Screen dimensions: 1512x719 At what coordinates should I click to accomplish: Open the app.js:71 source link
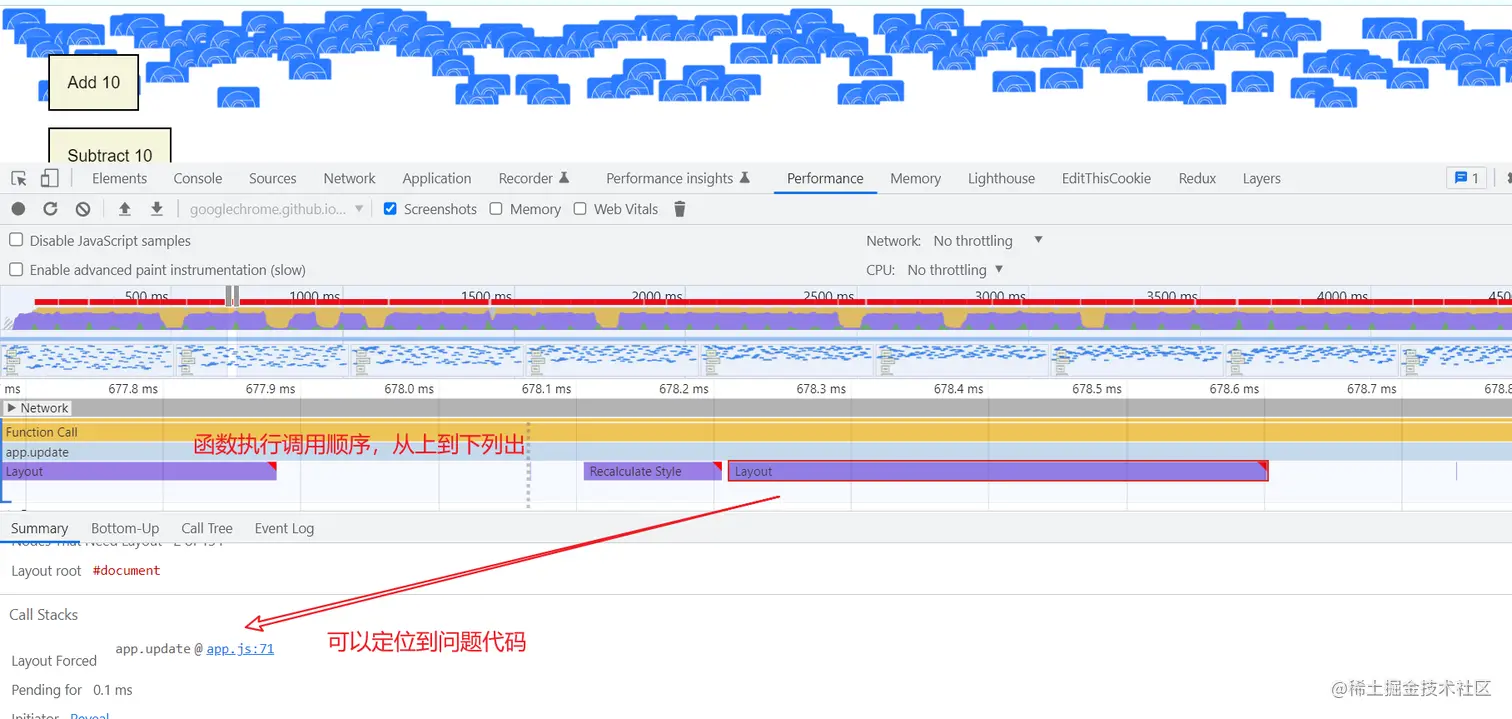pyautogui.click(x=240, y=649)
